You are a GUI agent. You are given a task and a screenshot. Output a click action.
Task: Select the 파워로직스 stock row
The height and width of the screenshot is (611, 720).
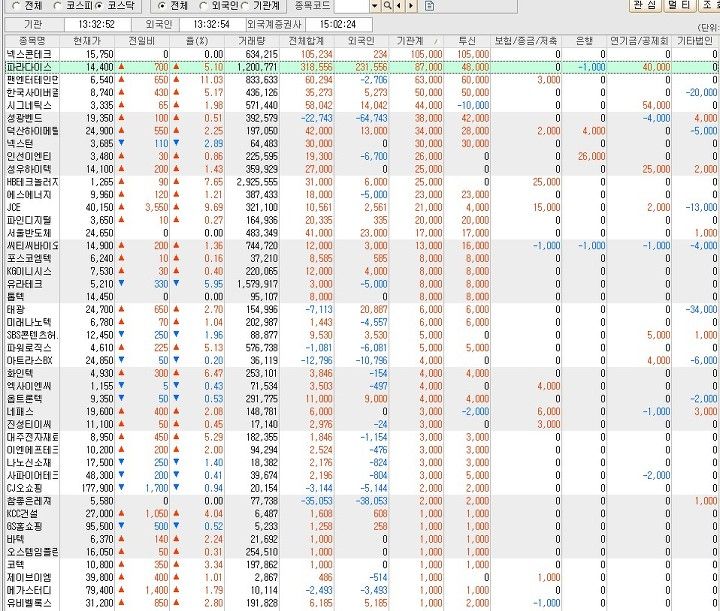point(362,348)
